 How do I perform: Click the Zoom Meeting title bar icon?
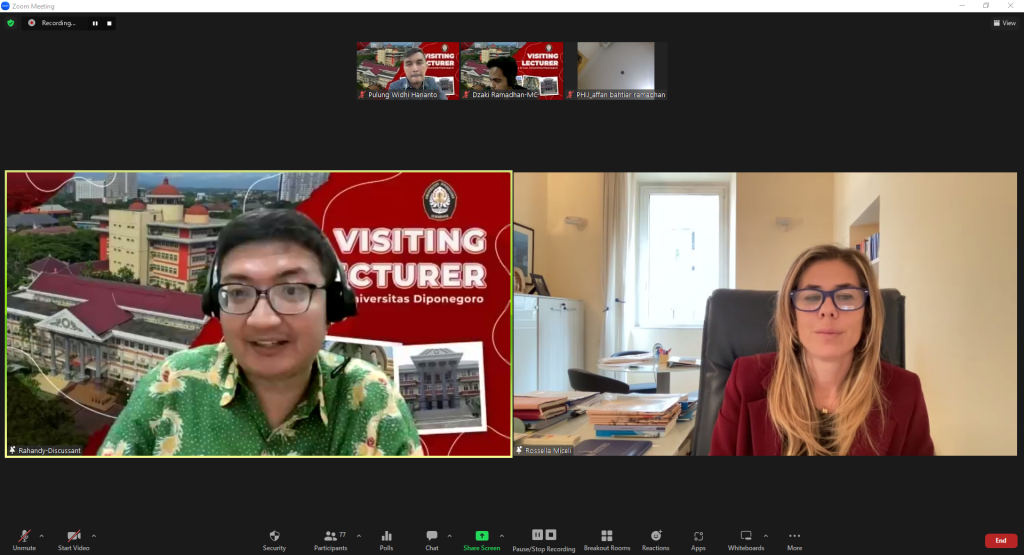coord(5,6)
